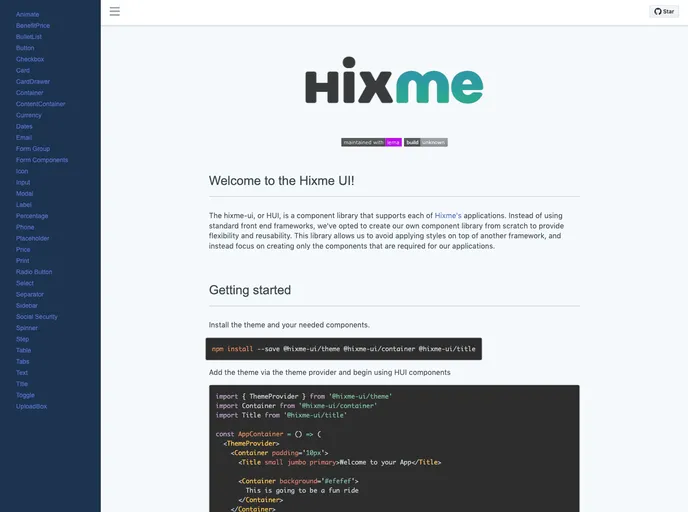The image size is (688, 512).
Task: Go to Placeholder component
Action: pyautogui.click(x=32, y=238)
